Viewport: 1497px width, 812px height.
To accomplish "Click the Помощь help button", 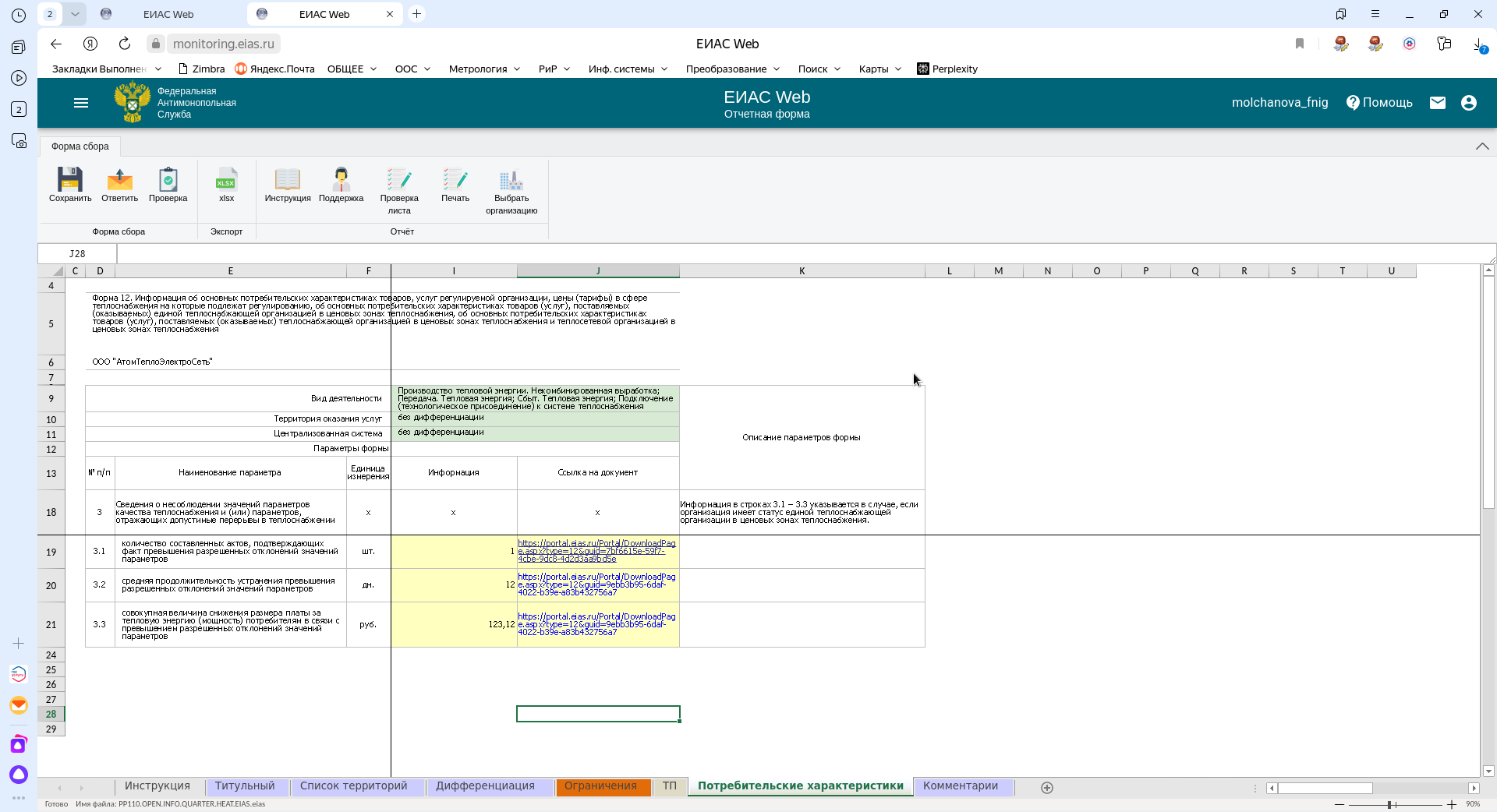I will click(1379, 103).
